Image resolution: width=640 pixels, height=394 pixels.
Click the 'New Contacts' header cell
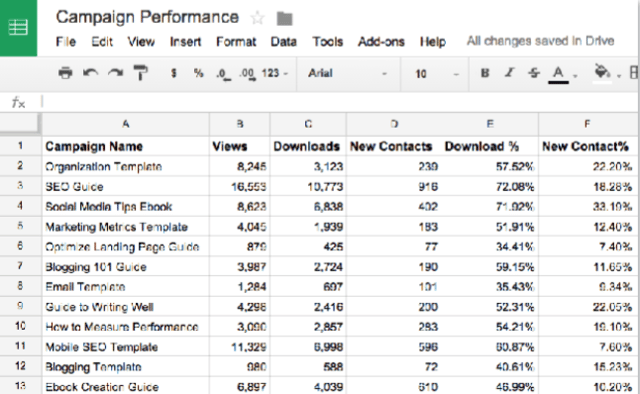pyautogui.click(x=394, y=146)
